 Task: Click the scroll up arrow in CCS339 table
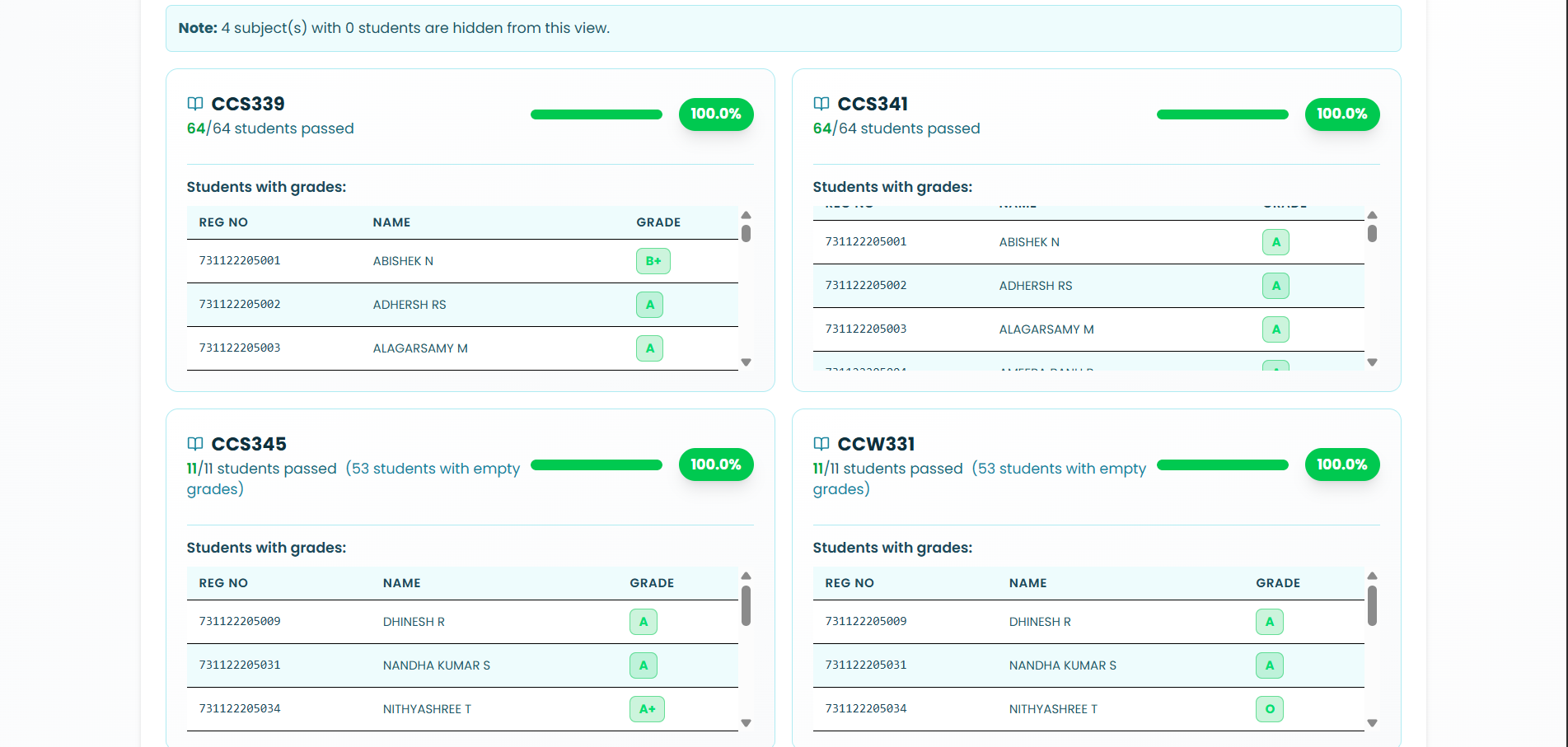pyautogui.click(x=746, y=215)
